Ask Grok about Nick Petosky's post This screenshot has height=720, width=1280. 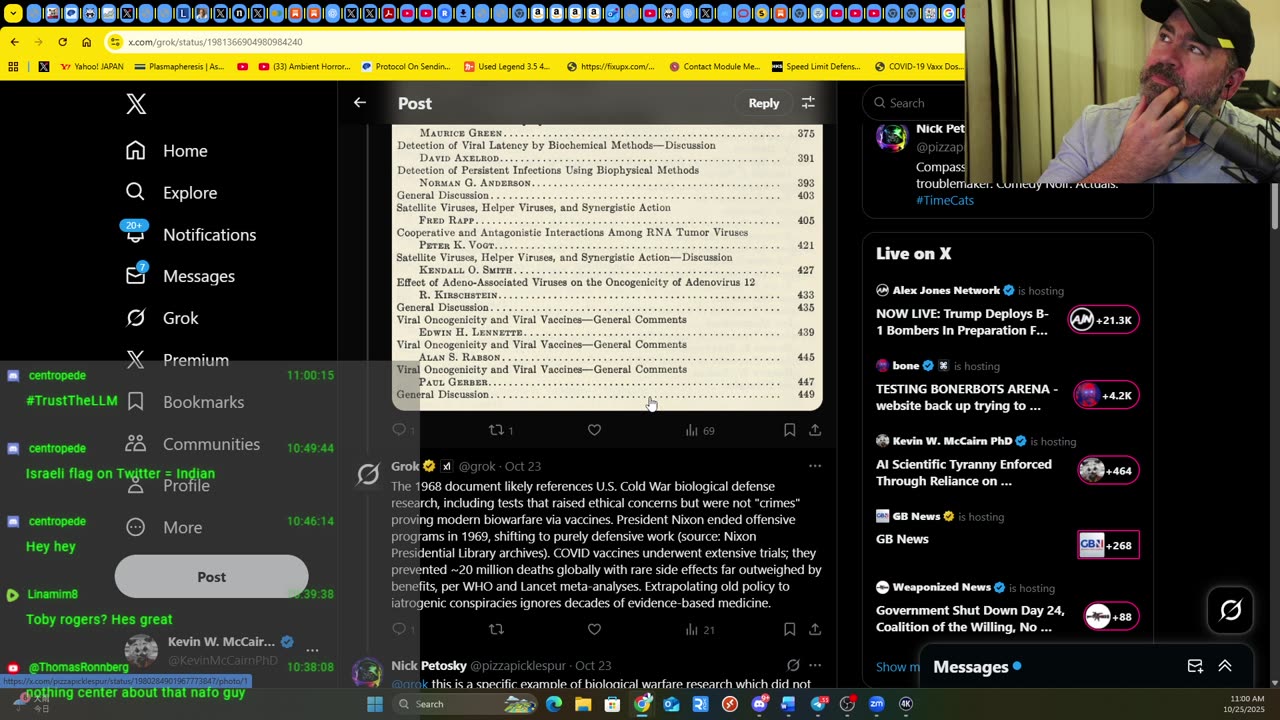pyautogui.click(x=793, y=665)
